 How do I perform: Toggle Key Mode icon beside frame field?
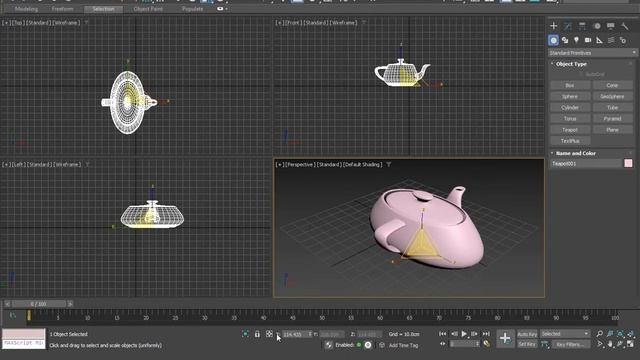443,344
